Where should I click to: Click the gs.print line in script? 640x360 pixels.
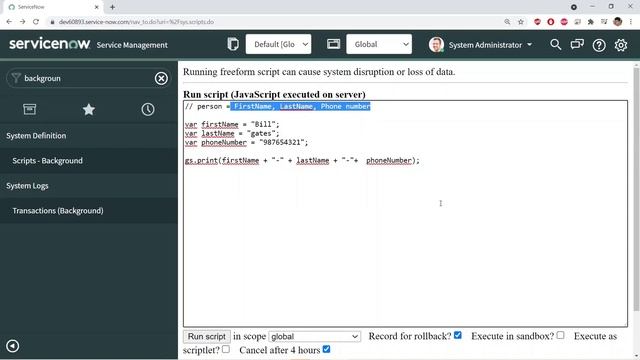point(302,160)
